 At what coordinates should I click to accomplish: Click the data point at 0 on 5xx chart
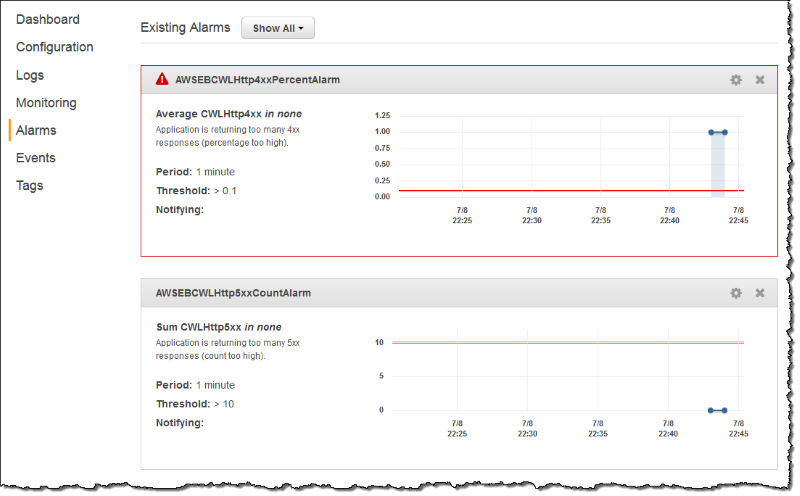(x=711, y=410)
